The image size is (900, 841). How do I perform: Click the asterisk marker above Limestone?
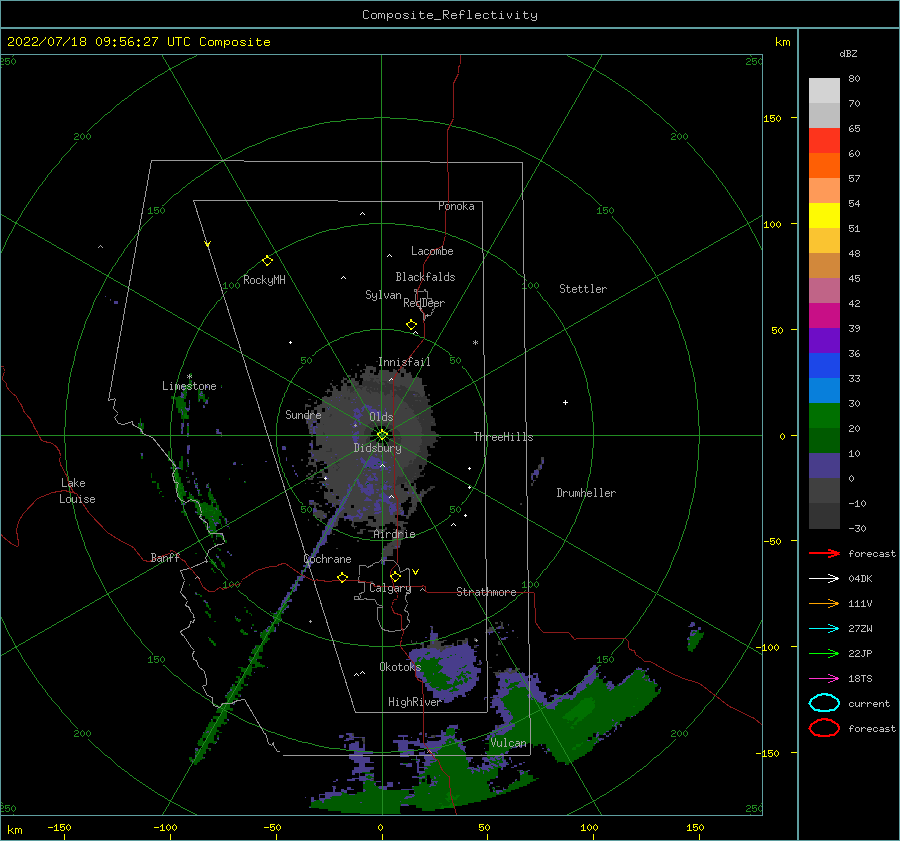click(x=189, y=377)
